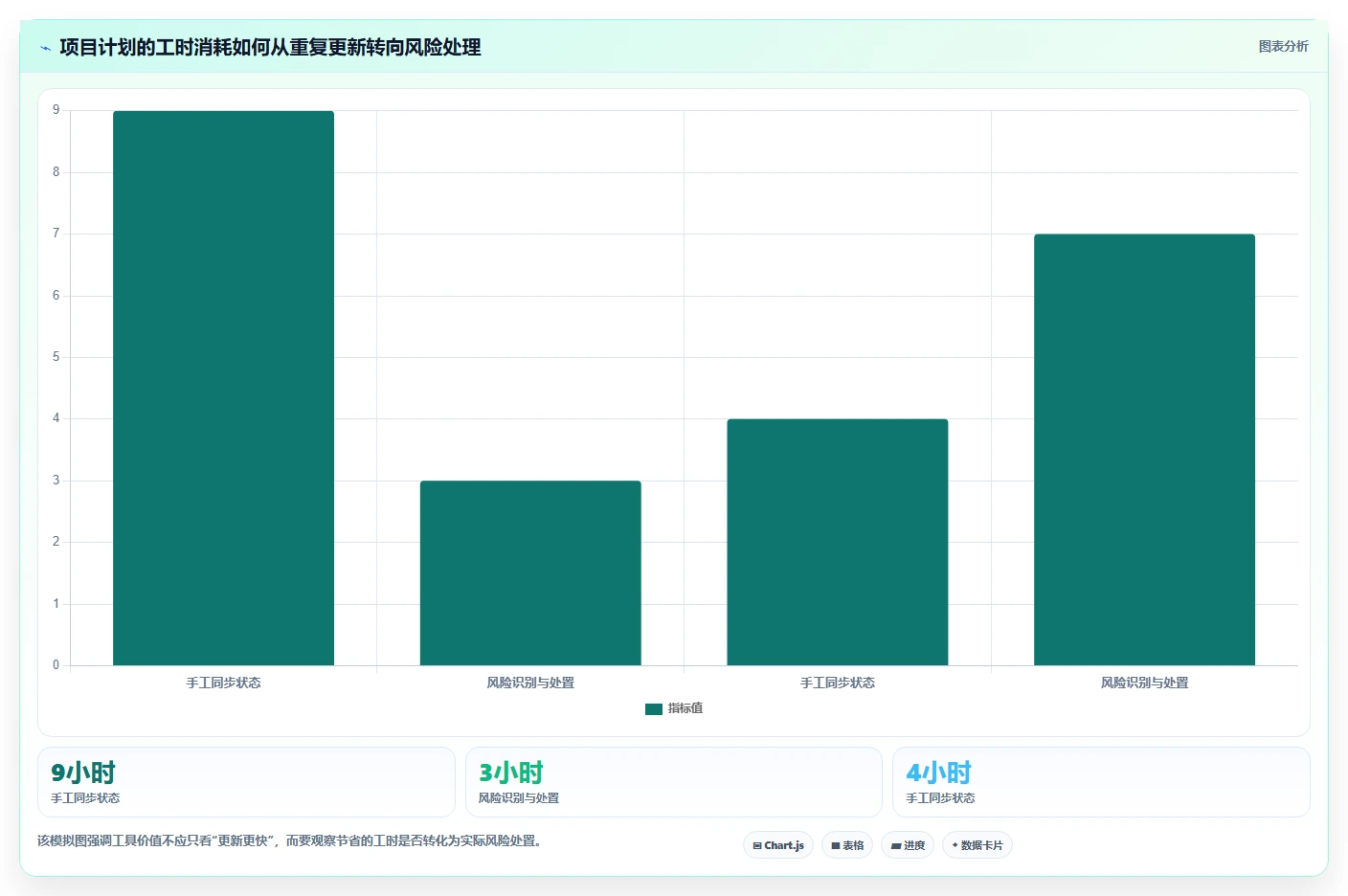
Task: Open the 3小时 data card
Action: tap(673, 782)
